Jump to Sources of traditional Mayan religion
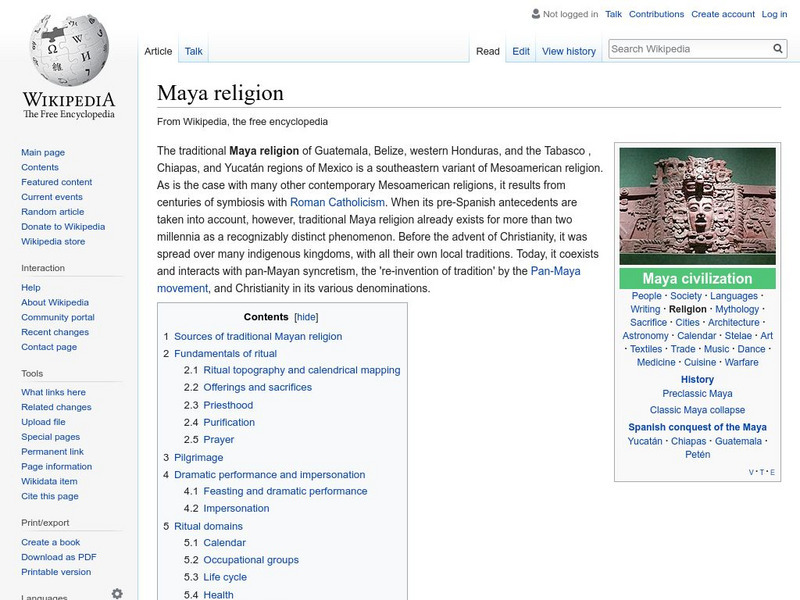Screen dimensions: 800x600 (258, 336)
